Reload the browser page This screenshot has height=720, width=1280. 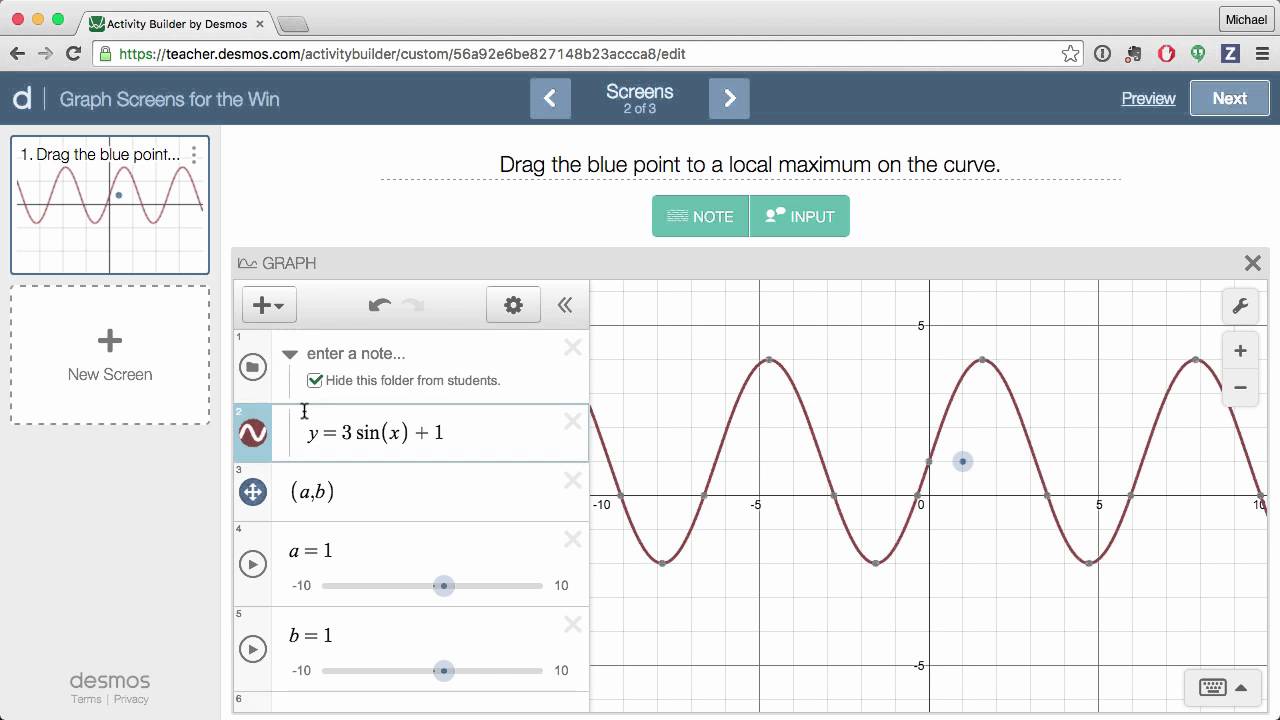[73, 54]
